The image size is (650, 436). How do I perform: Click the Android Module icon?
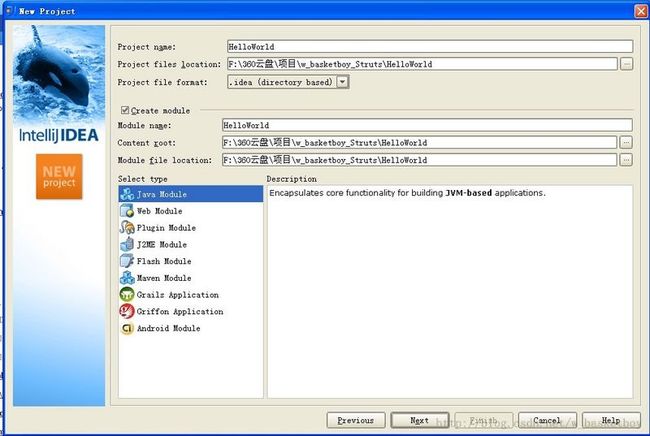127,328
